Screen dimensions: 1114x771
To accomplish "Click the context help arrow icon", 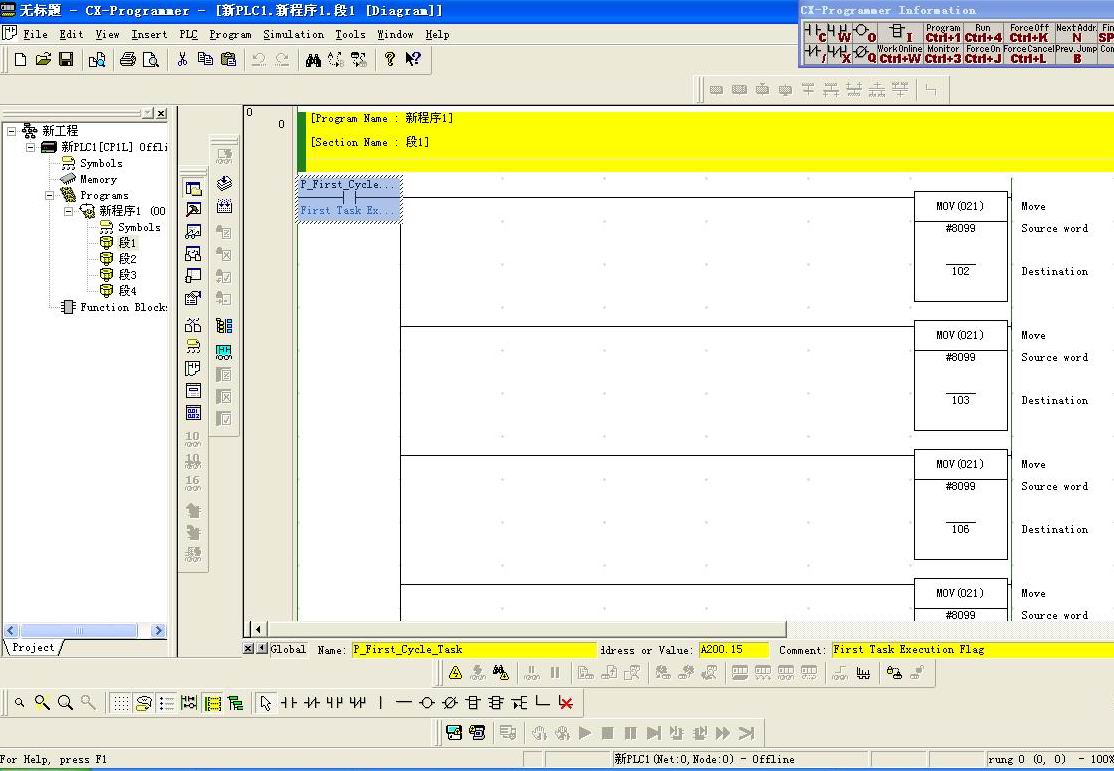I will 413,60.
